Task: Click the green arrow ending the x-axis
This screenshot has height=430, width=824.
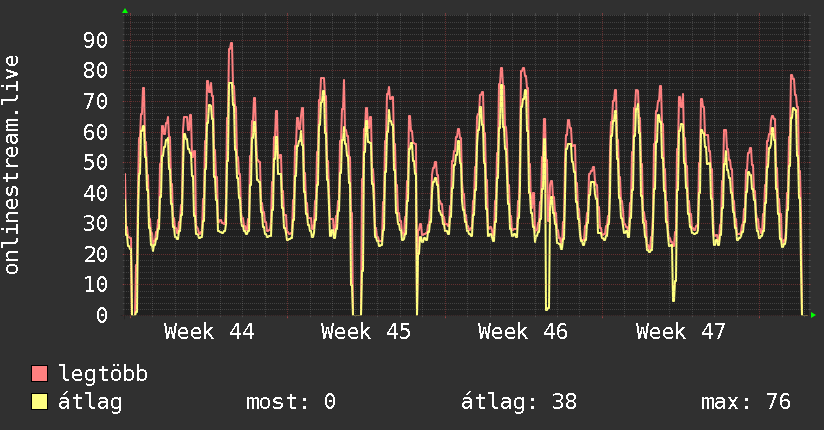Action: [813, 315]
